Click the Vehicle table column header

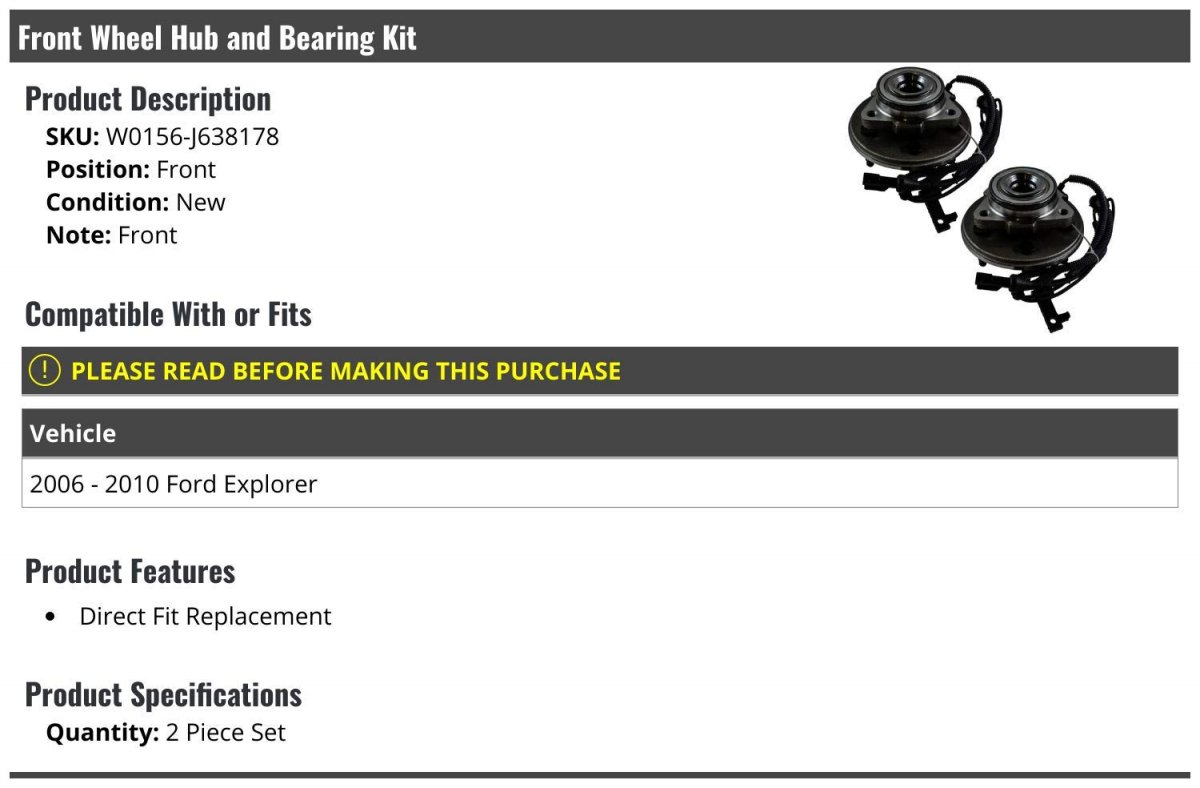pos(73,434)
